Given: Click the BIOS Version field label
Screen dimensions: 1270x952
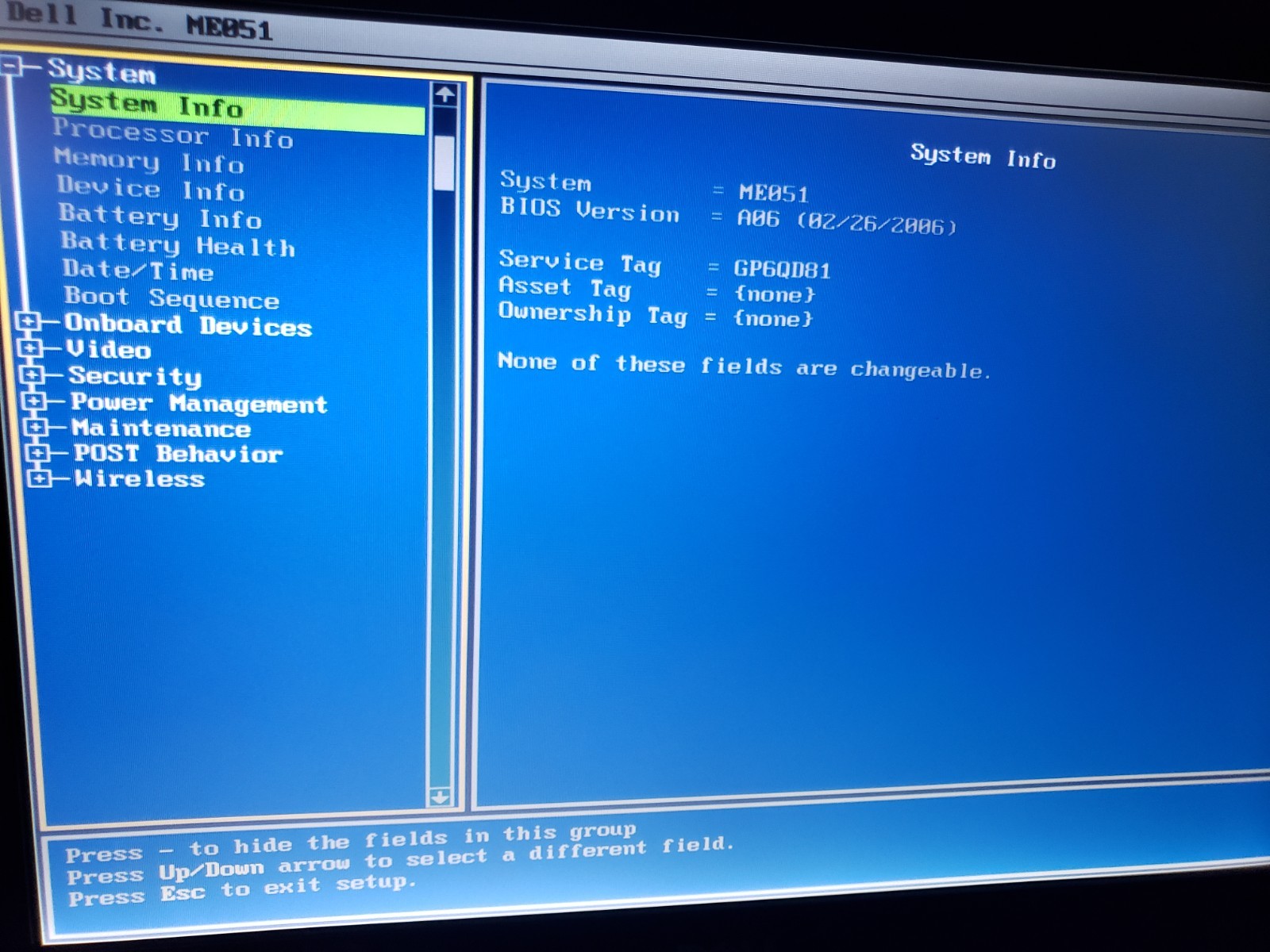Looking at the screenshot, I should pos(590,210).
